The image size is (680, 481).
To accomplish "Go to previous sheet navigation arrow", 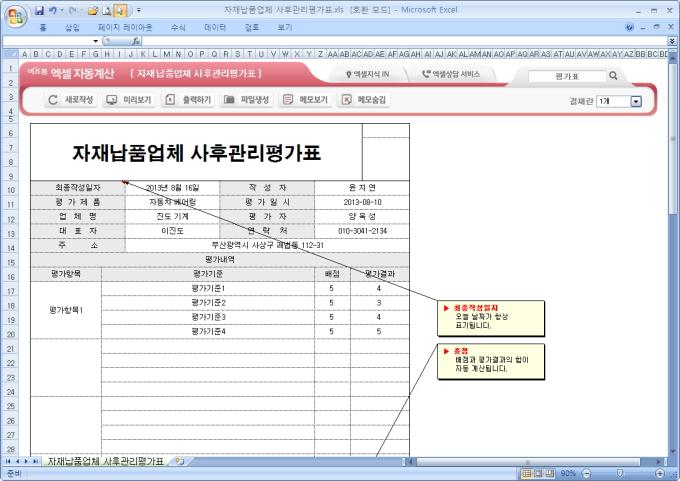I will (x=17, y=461).
